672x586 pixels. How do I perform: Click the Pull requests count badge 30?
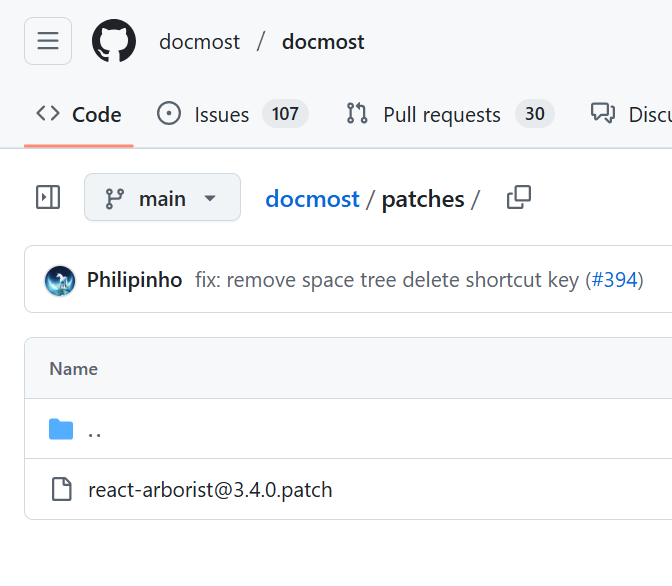coord(535,114)
